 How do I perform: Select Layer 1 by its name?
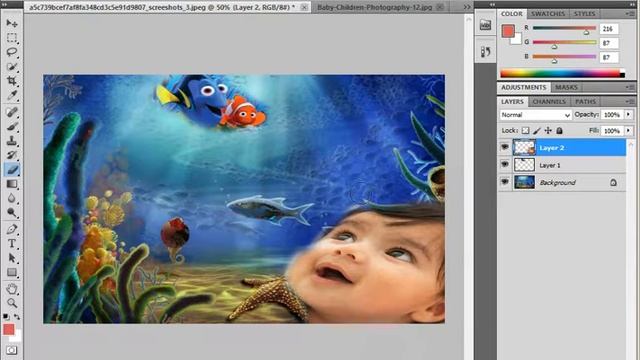click(549, 165)
